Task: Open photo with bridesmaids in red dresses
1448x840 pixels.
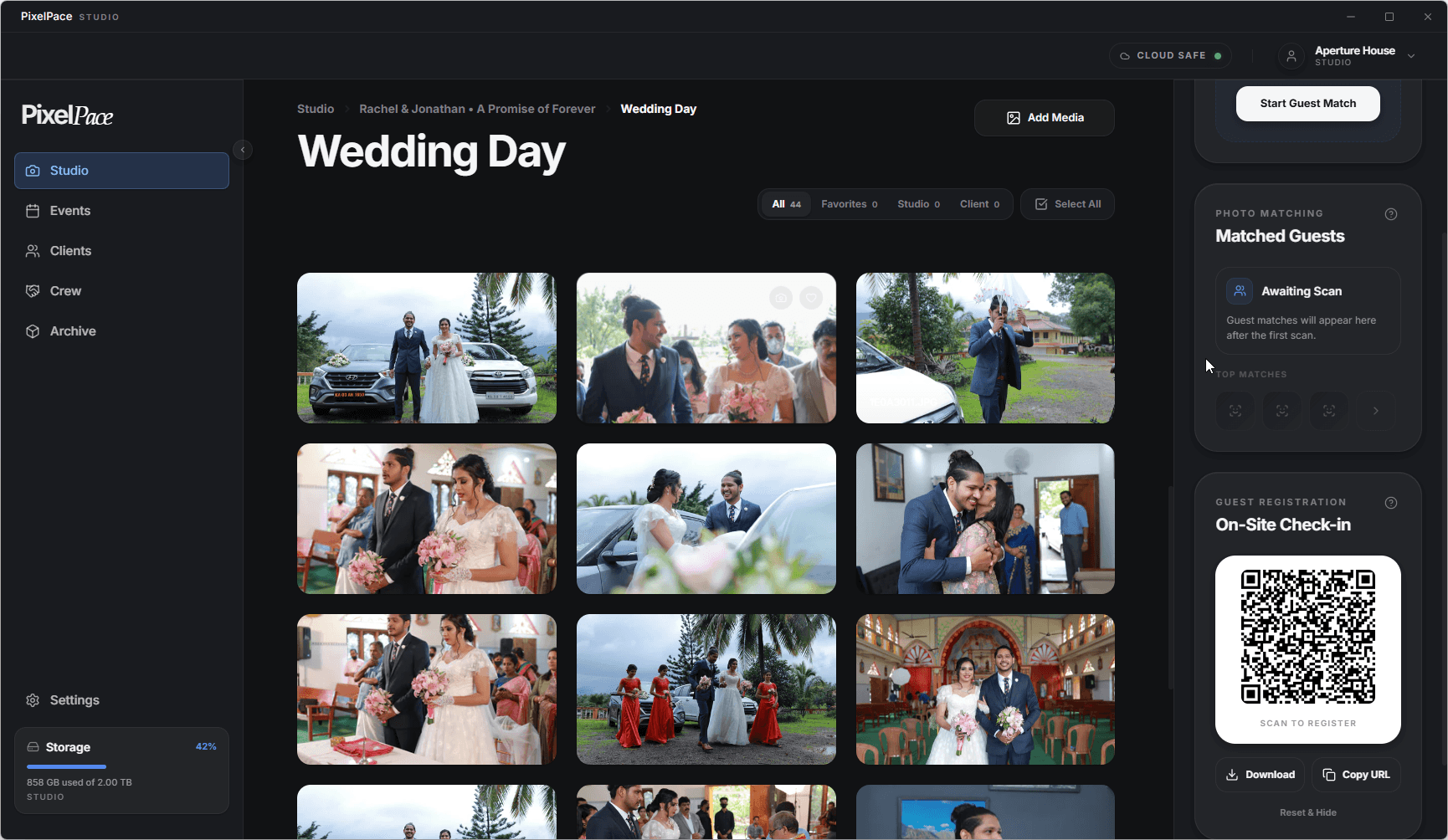Action: (706, 689)
